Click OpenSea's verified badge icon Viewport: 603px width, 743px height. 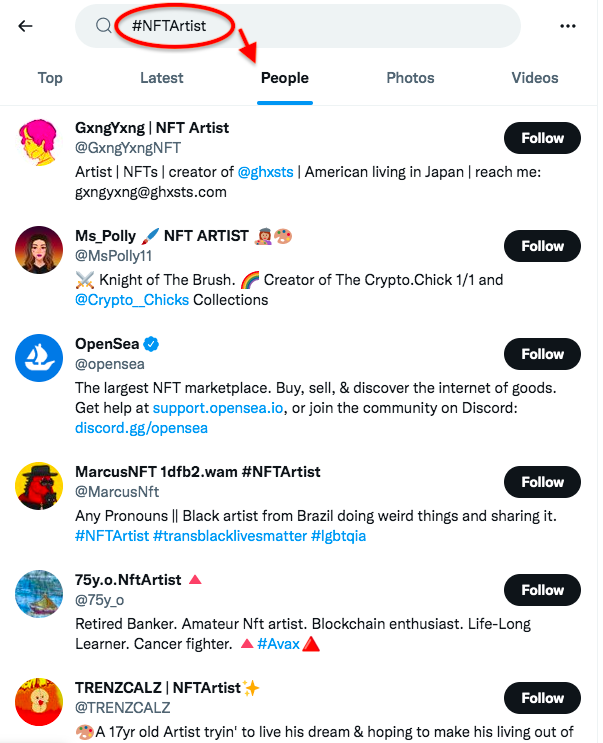(x=152, y=344)
